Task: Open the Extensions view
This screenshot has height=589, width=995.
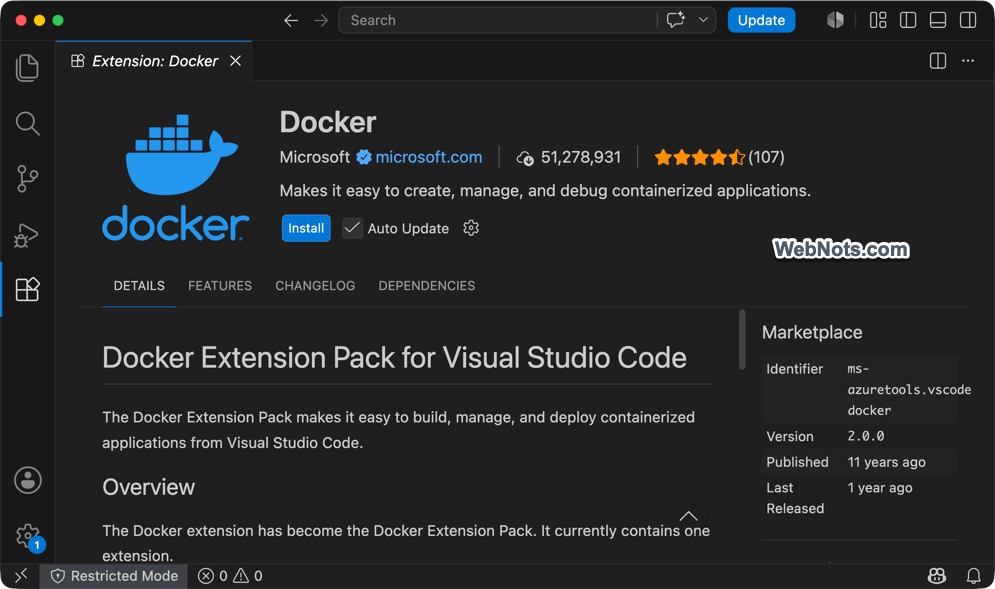Action: point(27,289)
